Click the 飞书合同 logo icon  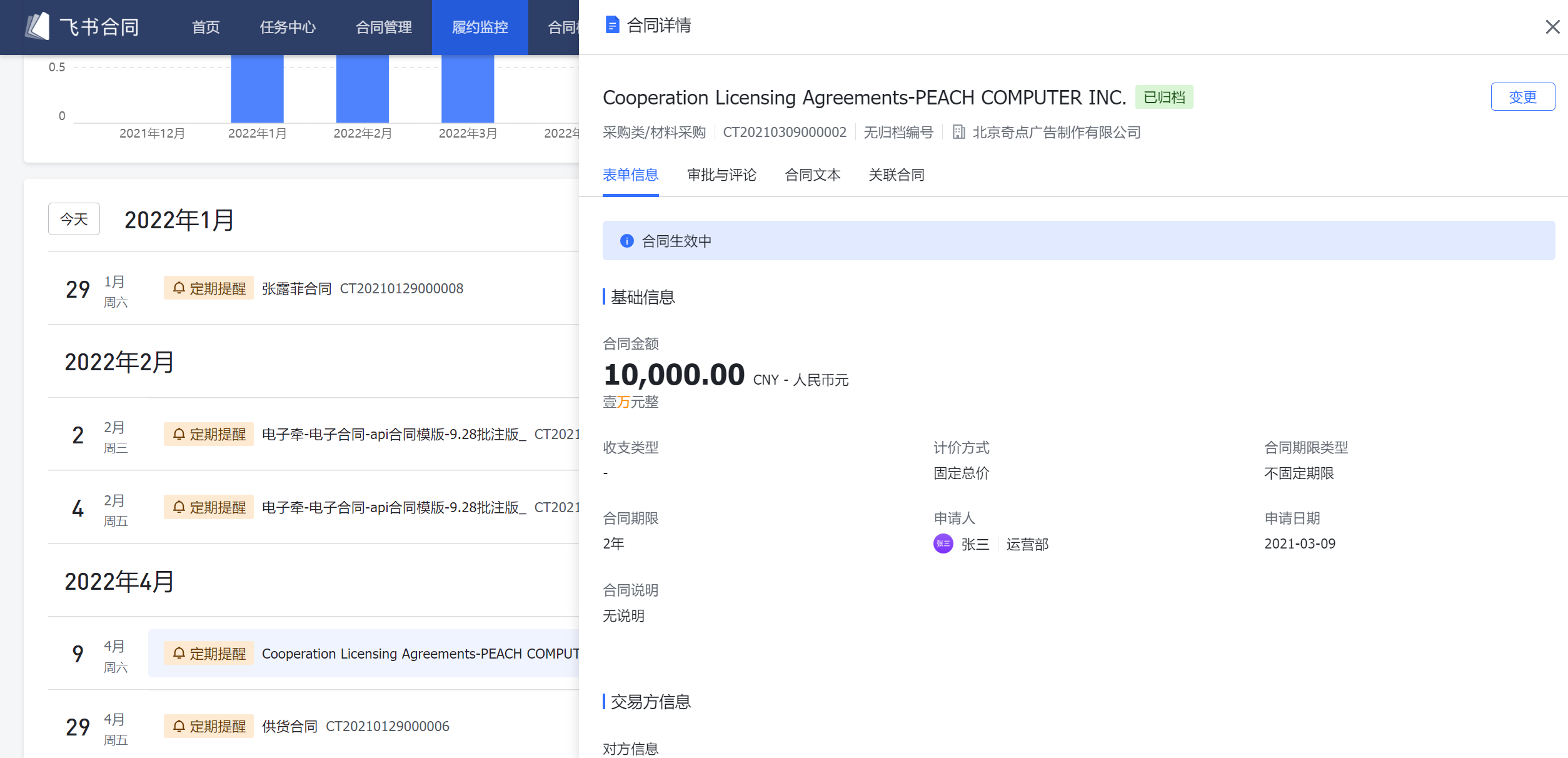pos(37,26)
